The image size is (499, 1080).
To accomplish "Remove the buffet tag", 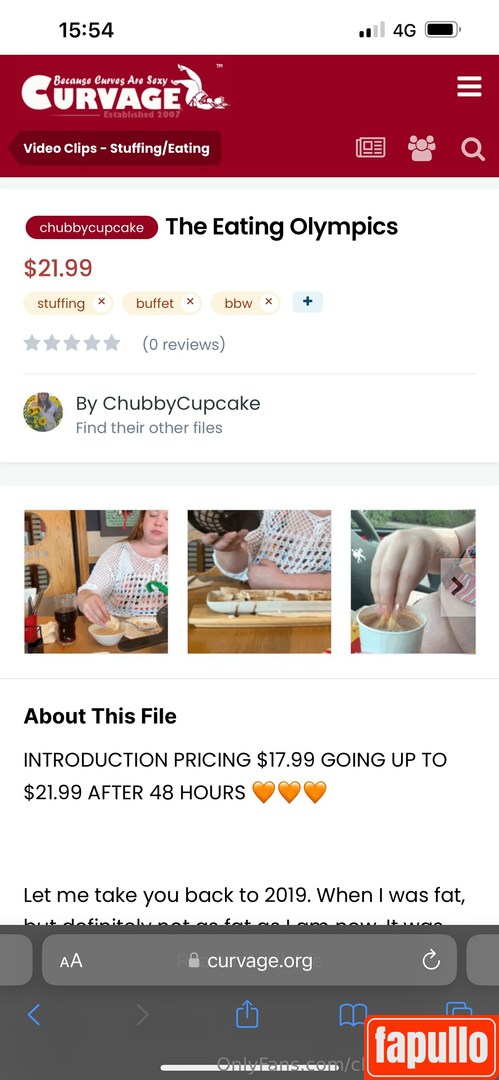I will point(190,302).
